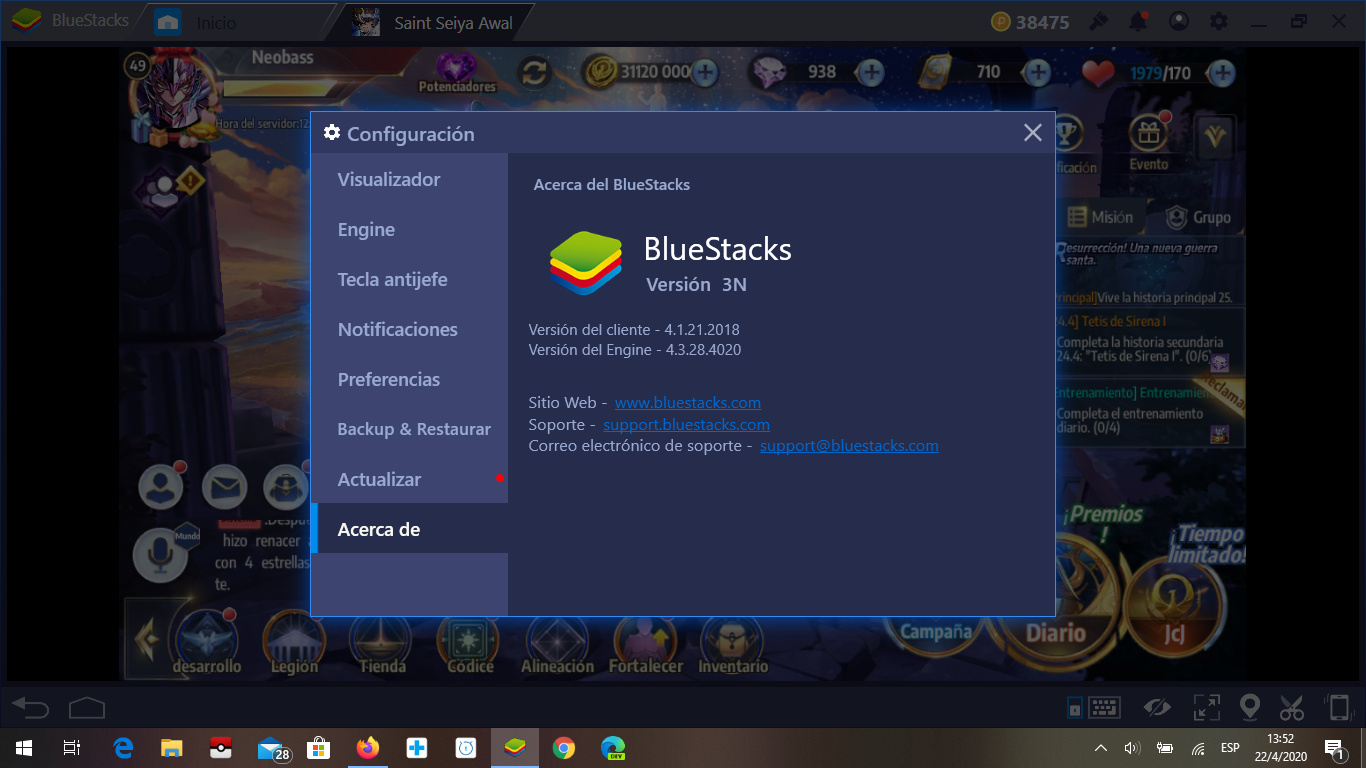Click the fullscreen expand icon

point(1207,708)
